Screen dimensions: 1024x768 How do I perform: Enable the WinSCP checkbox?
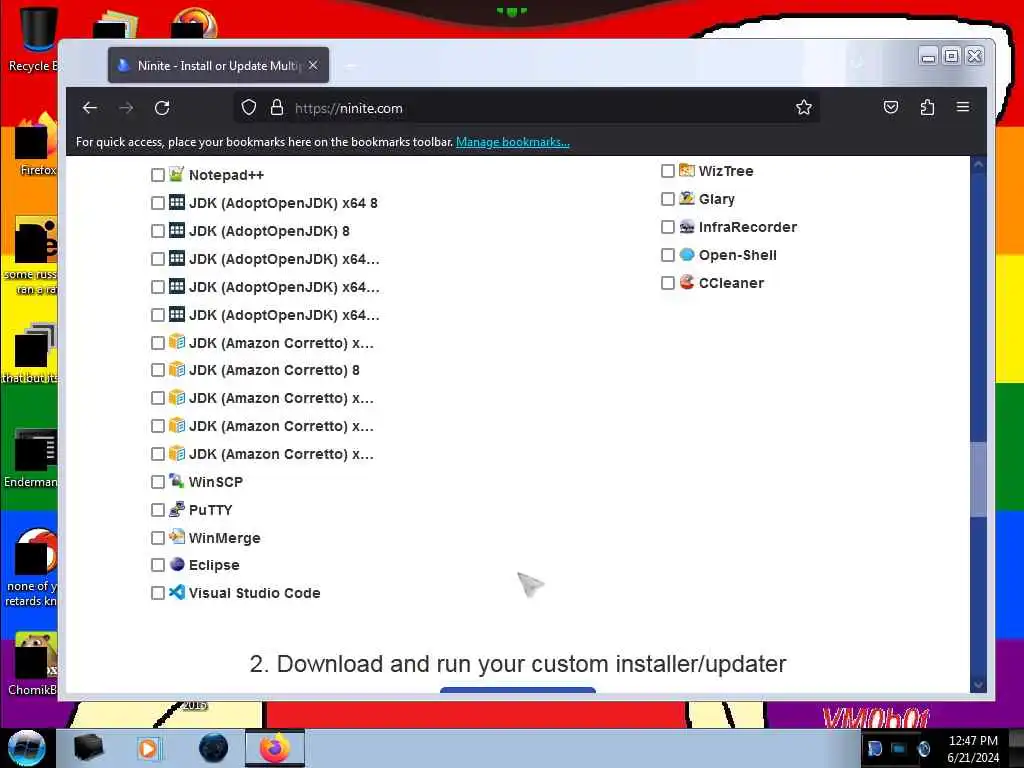click(157, 482)
